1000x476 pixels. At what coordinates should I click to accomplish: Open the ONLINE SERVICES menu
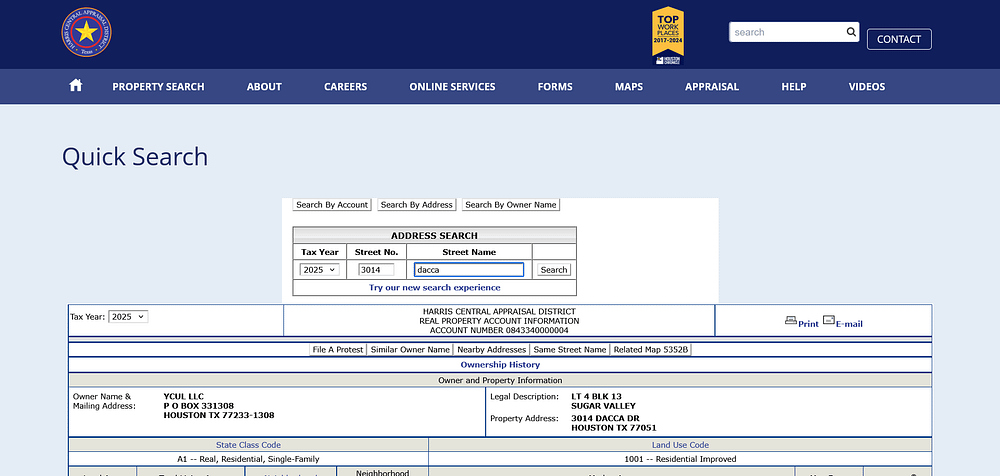point(452,87)
